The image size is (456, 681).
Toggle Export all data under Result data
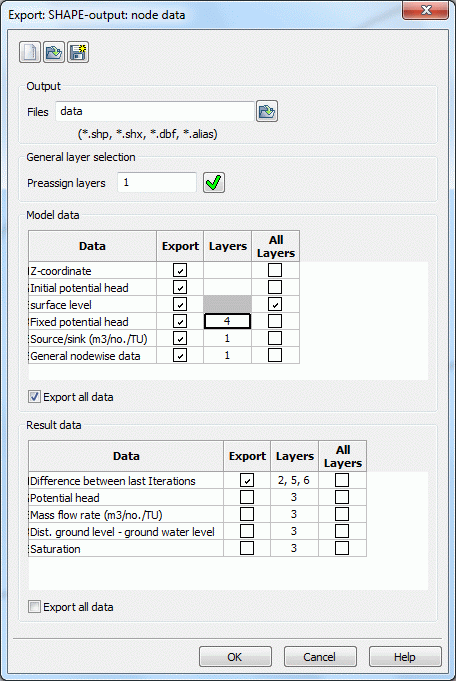click(x=34, y=606)
